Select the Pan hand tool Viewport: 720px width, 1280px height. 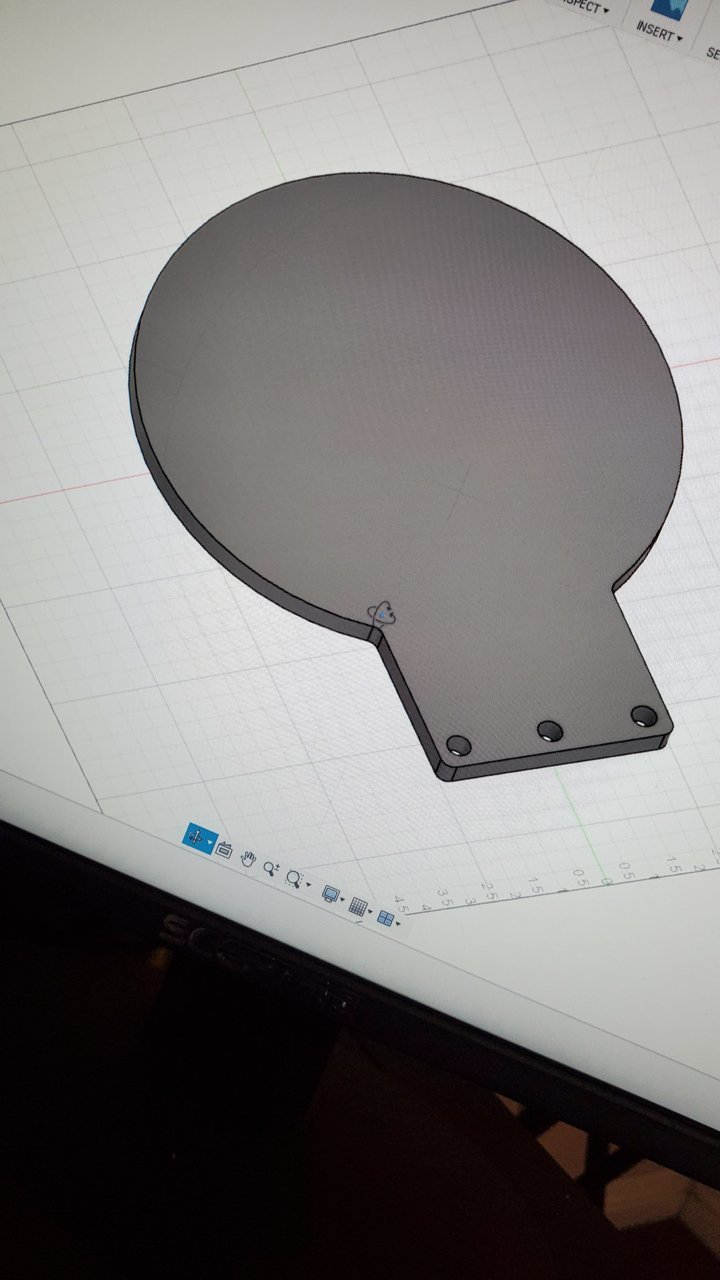[x=248, y=858]
